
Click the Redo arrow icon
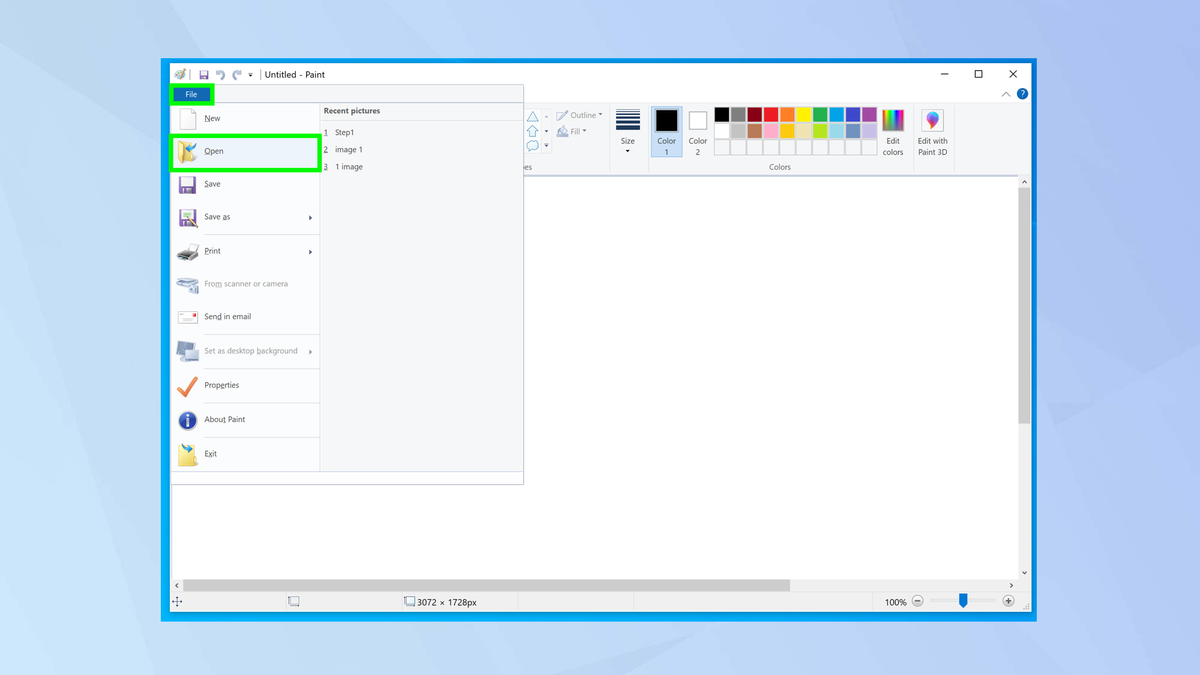click(x=236, y=74)
